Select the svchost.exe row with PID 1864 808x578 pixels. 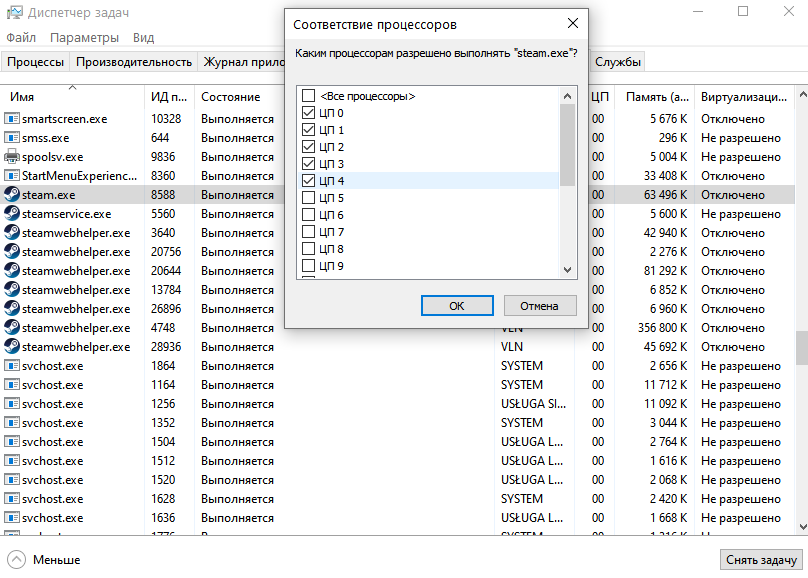tap(397, 366)
